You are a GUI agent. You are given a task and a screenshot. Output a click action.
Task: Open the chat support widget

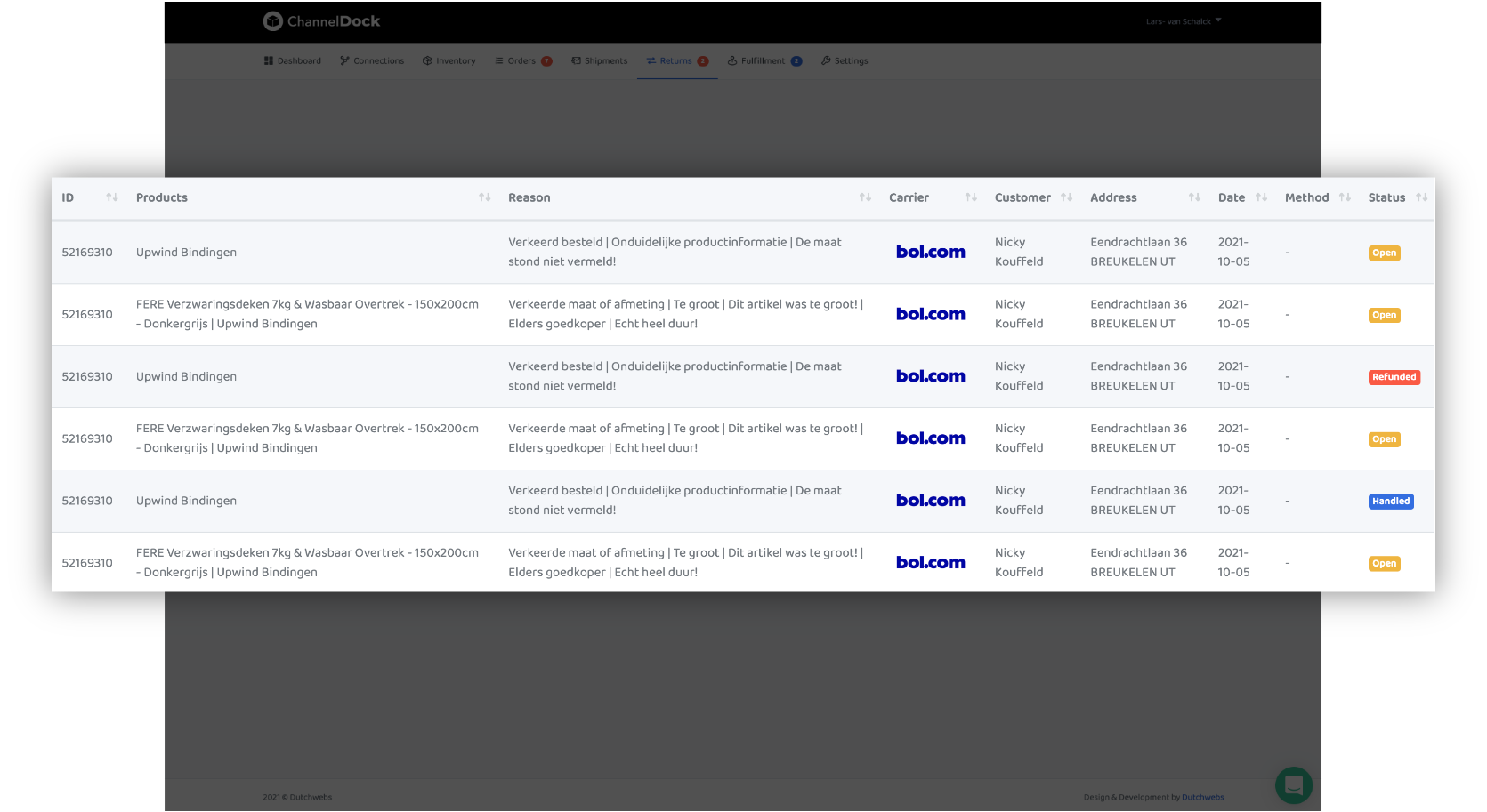click(1294, 785)
